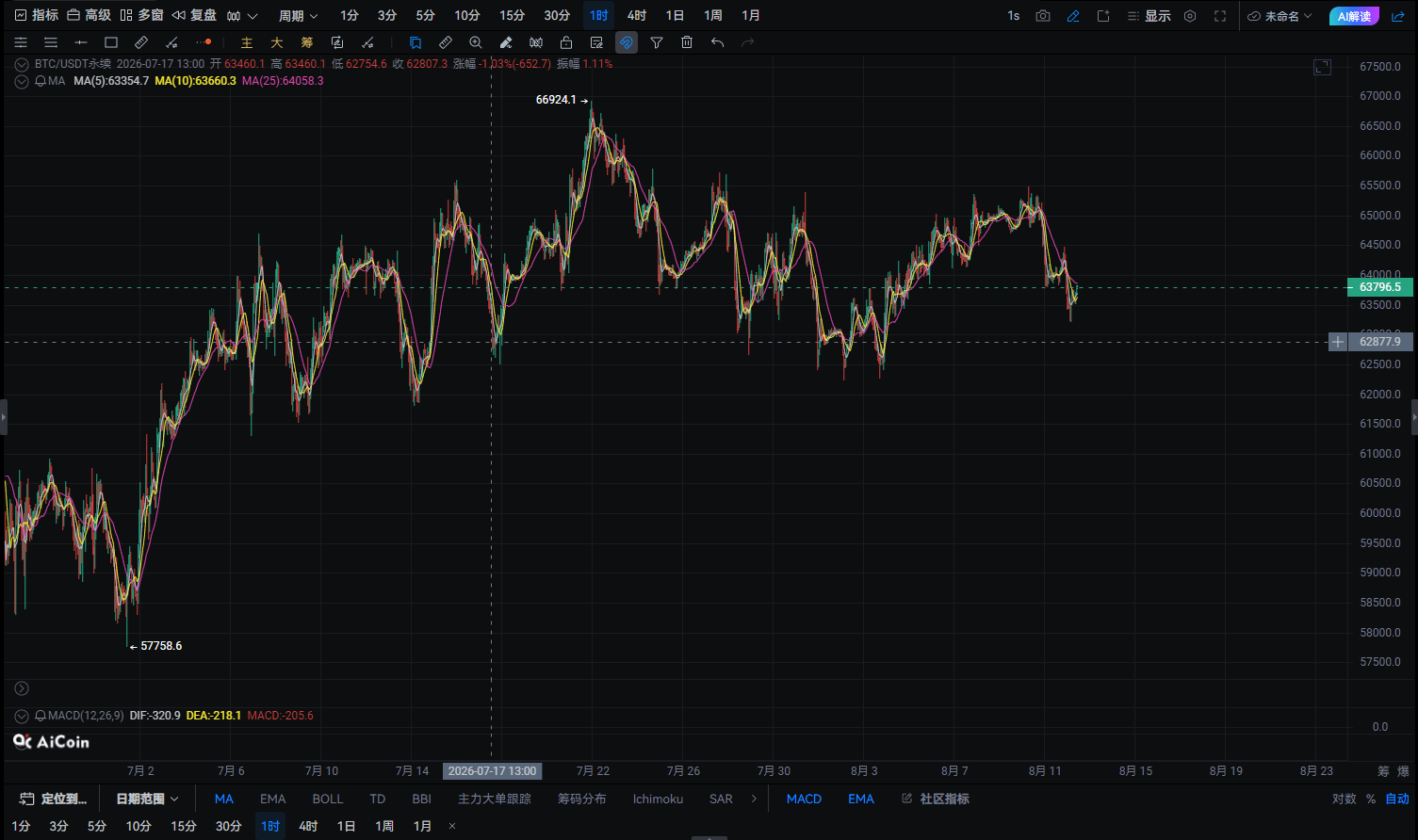Select 1月 tab in the bottom period row
Image resolution: width=1418 pixels, height=840 pixels.
pyautogui.click(x=422, y=826)
